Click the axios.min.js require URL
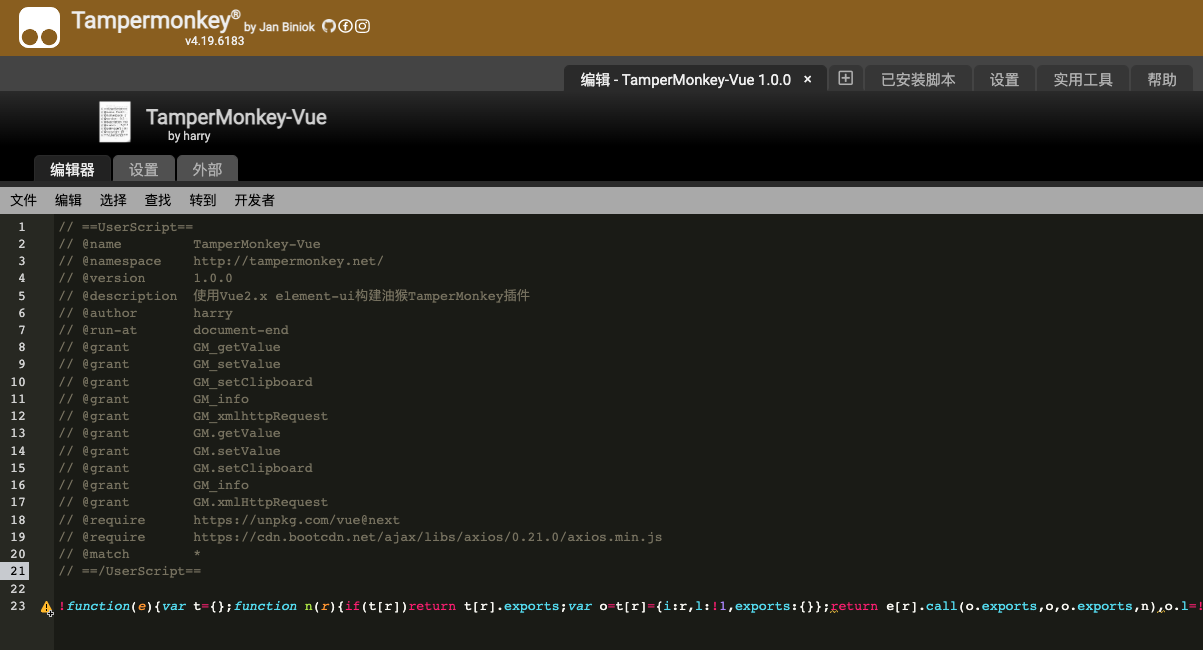 (428, 537)
